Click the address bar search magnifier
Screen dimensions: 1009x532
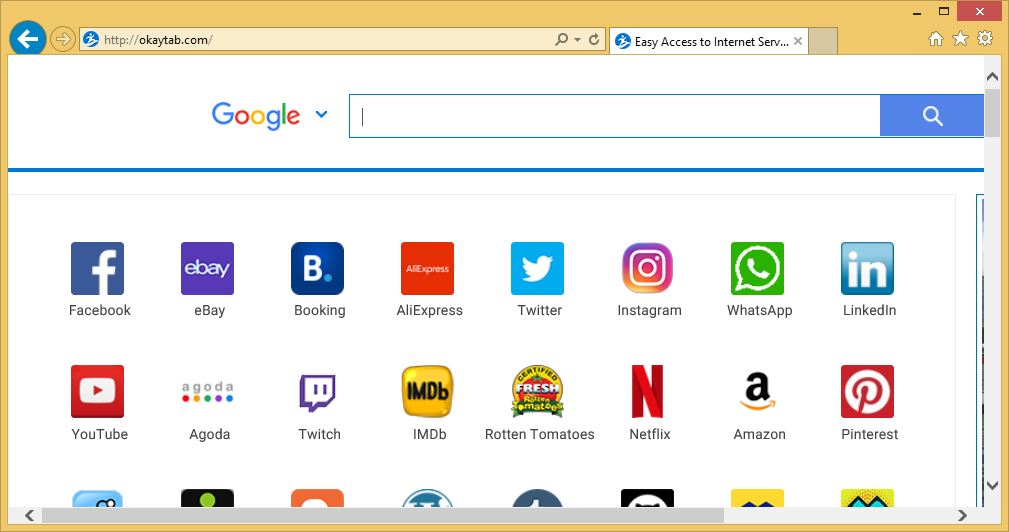pyautogui.click(x=562, y=40)
